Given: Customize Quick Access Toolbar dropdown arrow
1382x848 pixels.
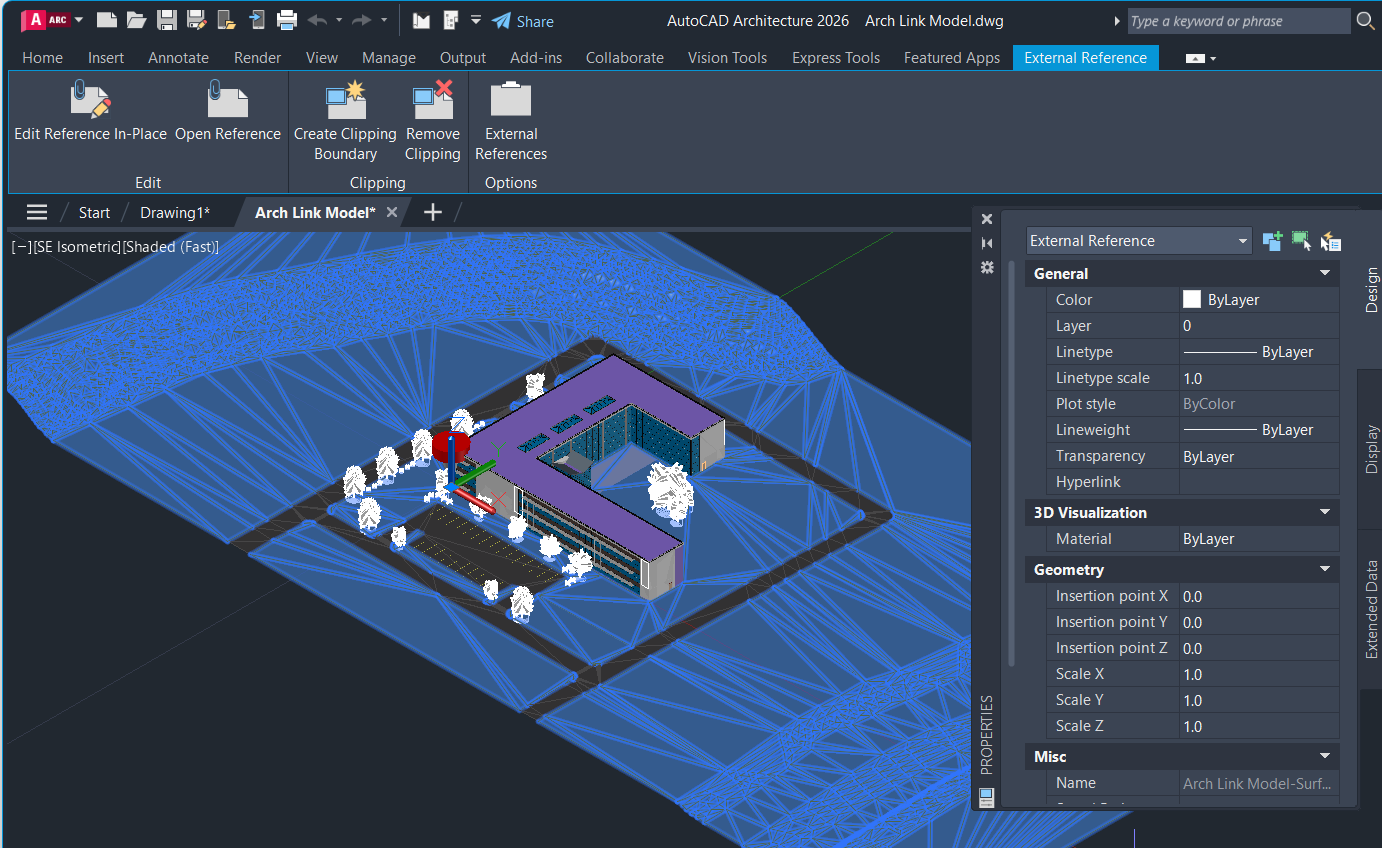Looking at the screenshot, I should [x=475, y=20].
